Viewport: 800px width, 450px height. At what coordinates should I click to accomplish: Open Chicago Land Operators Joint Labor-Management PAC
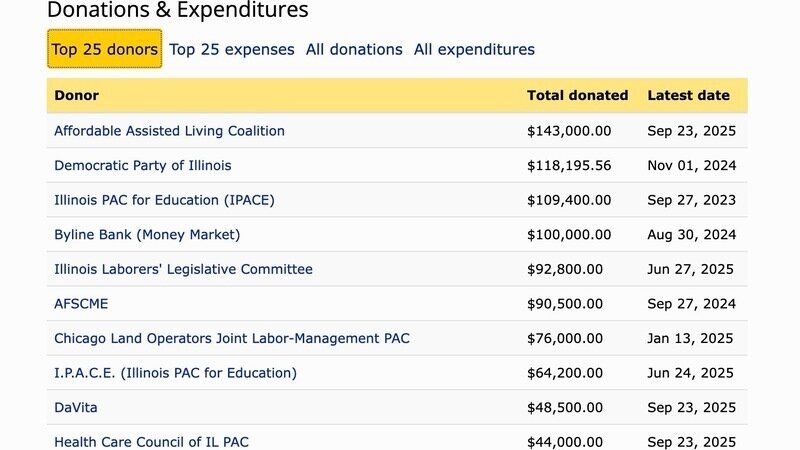232,338
